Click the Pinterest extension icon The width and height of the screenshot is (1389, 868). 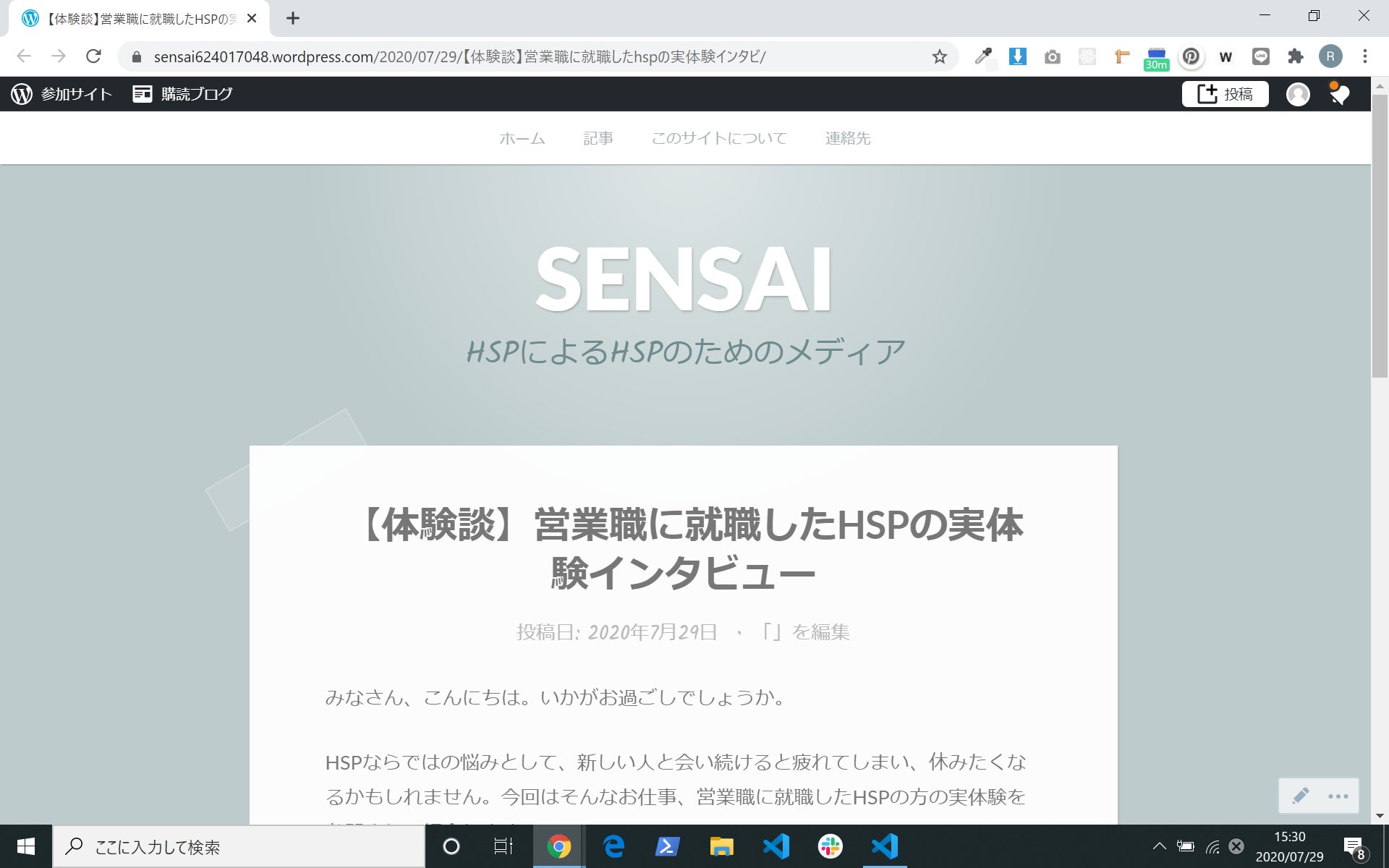[1191, 56]
